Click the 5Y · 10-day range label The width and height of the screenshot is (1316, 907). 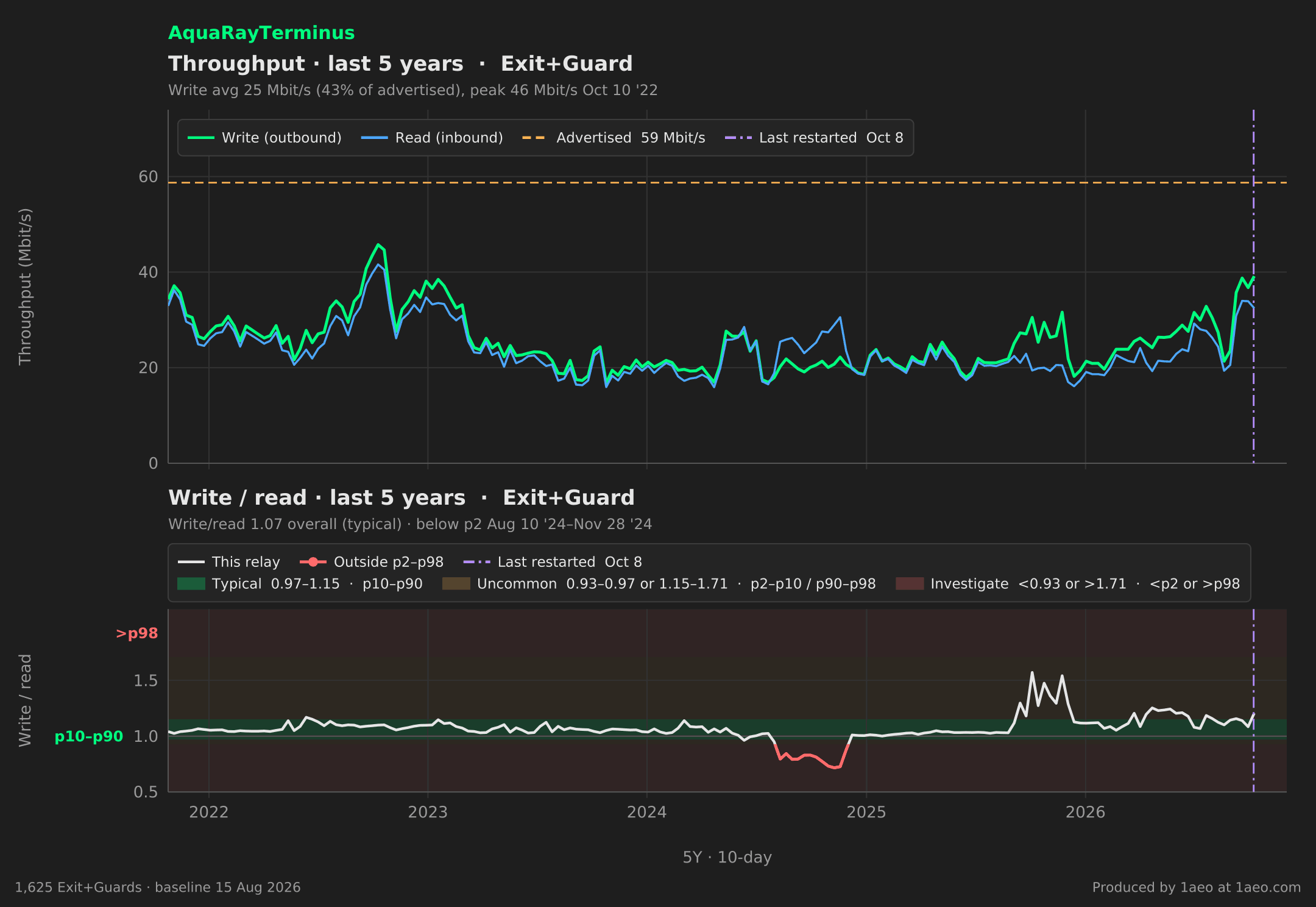(x=727, y=858)
